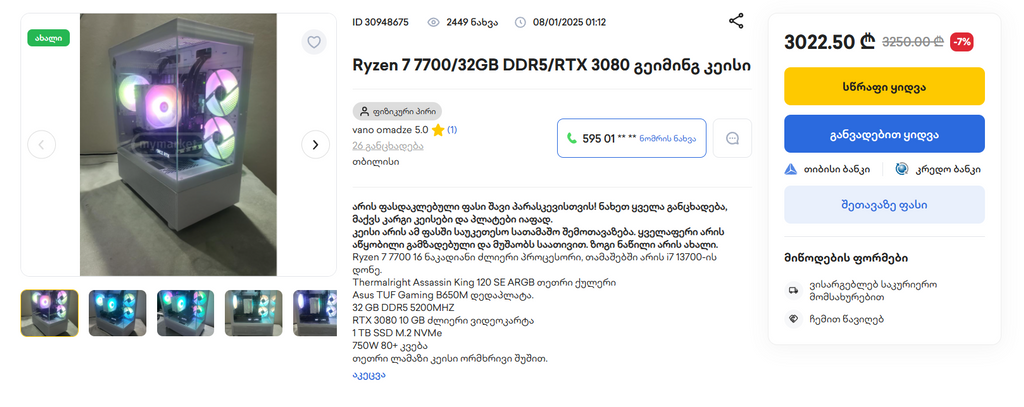Viewport: 1024px width, 407px height.
Task: Go to previous product photo
Action: 42,144
